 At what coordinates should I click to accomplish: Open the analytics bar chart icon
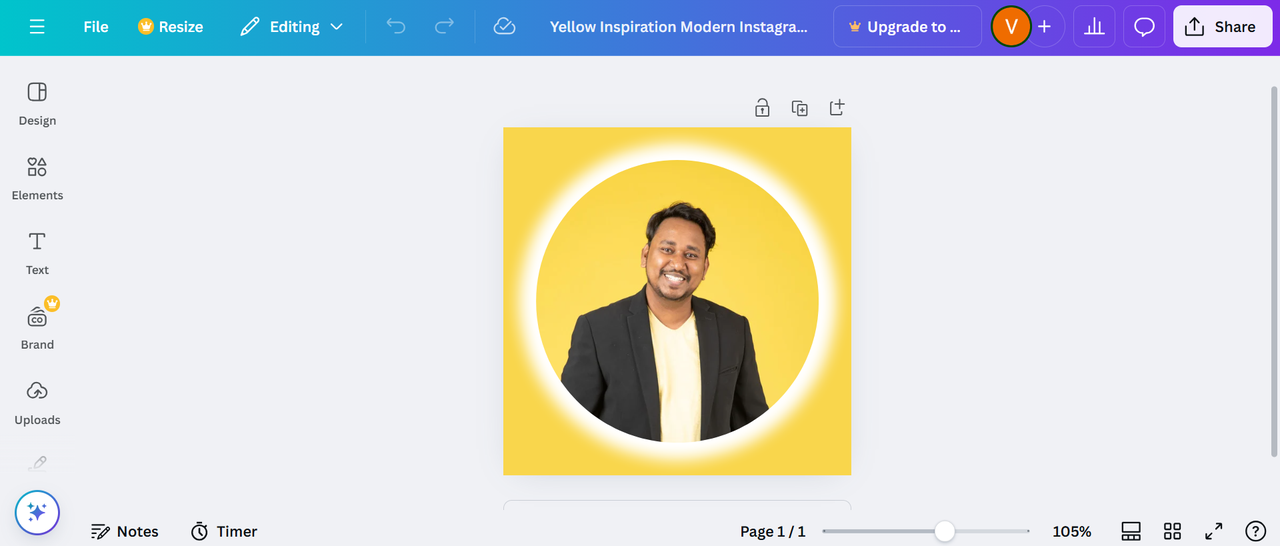pos(1094,27)
